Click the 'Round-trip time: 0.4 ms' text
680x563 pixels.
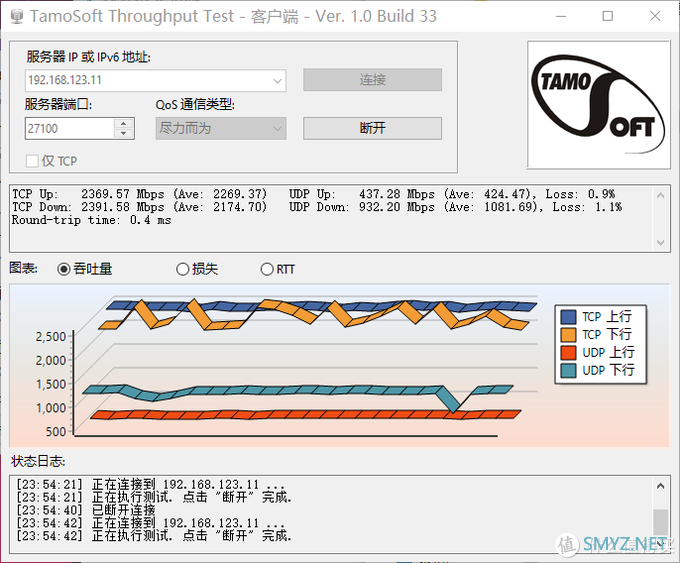[x=92, y=220]
